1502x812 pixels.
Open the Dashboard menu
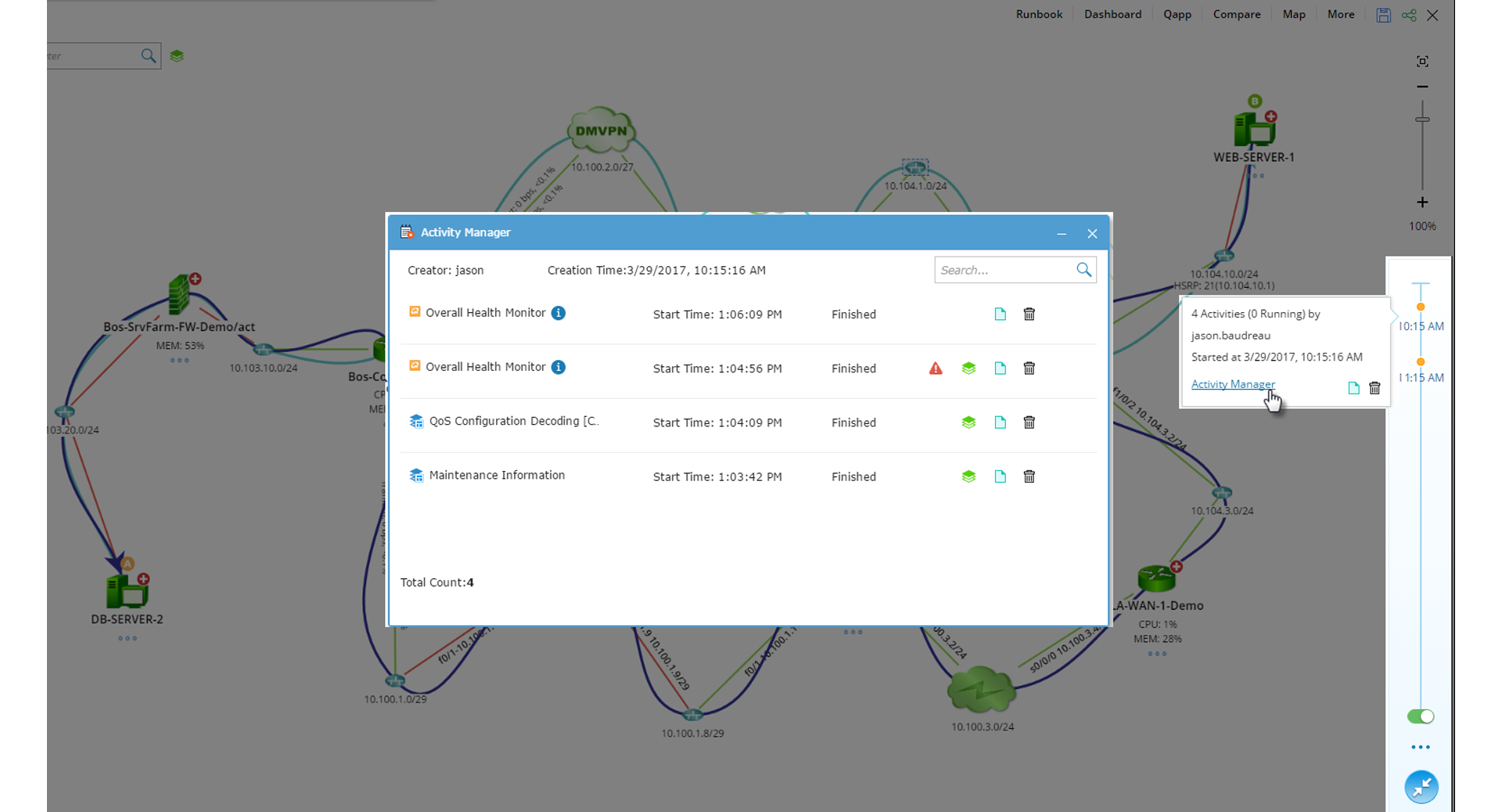(1112, 14)
